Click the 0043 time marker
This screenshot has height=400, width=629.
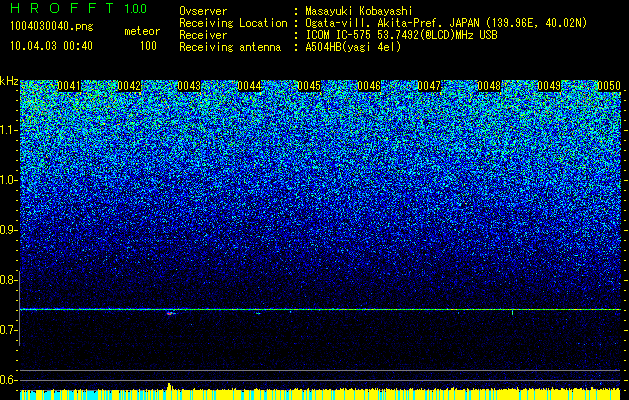point(189,86)
